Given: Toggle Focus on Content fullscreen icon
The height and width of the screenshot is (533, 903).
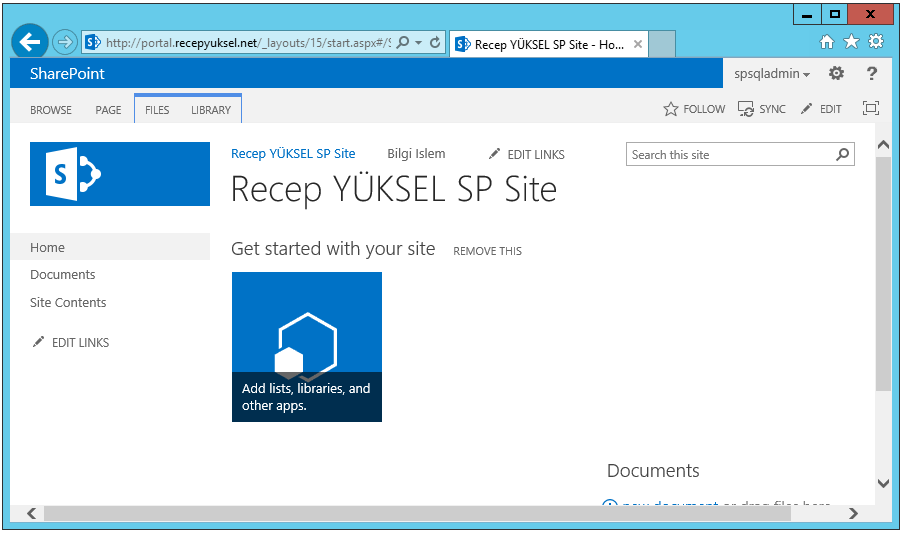Looking at the screenshot, I should click(x=871, y=108).
